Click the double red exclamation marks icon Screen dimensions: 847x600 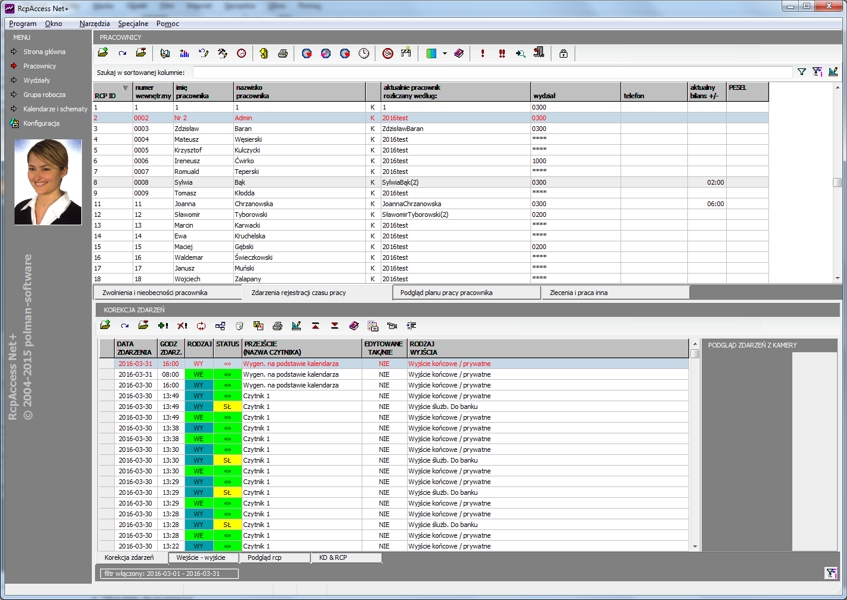point(502,54)
